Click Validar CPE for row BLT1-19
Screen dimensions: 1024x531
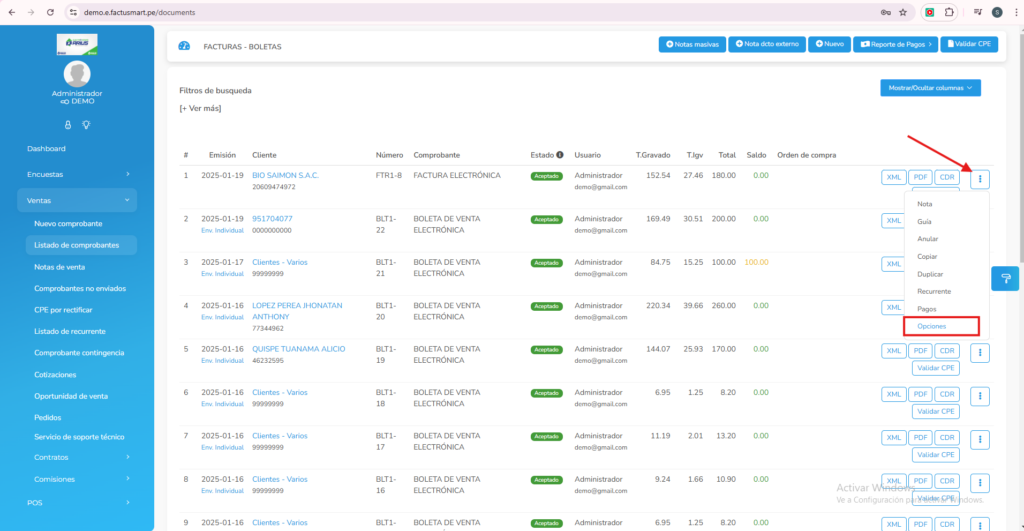click(935, 368)
